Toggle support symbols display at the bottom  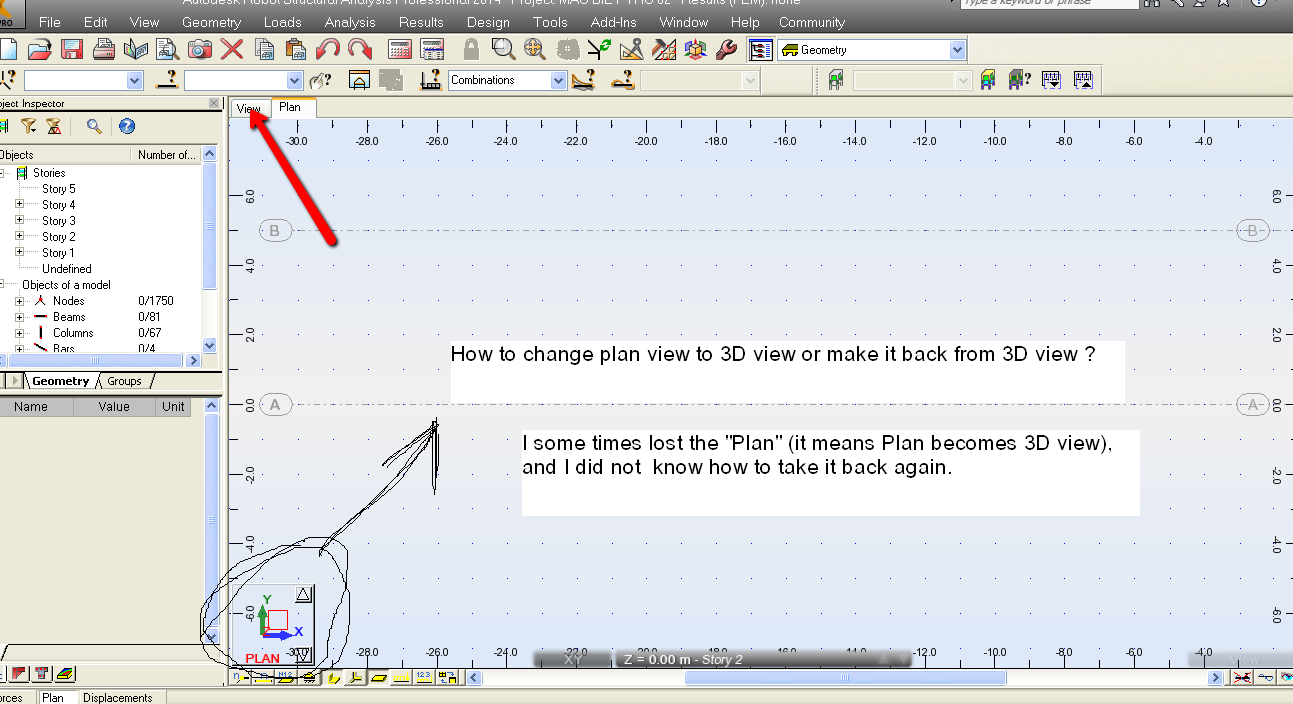[309, 677]
